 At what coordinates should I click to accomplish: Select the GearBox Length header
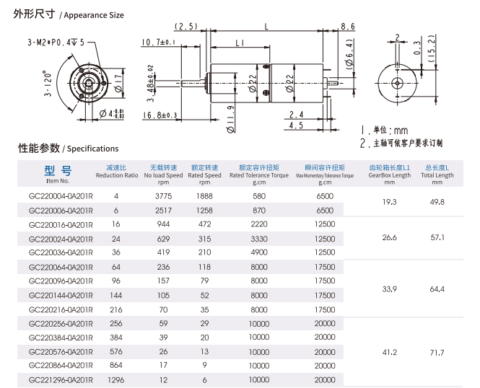(x=389, y=174)
